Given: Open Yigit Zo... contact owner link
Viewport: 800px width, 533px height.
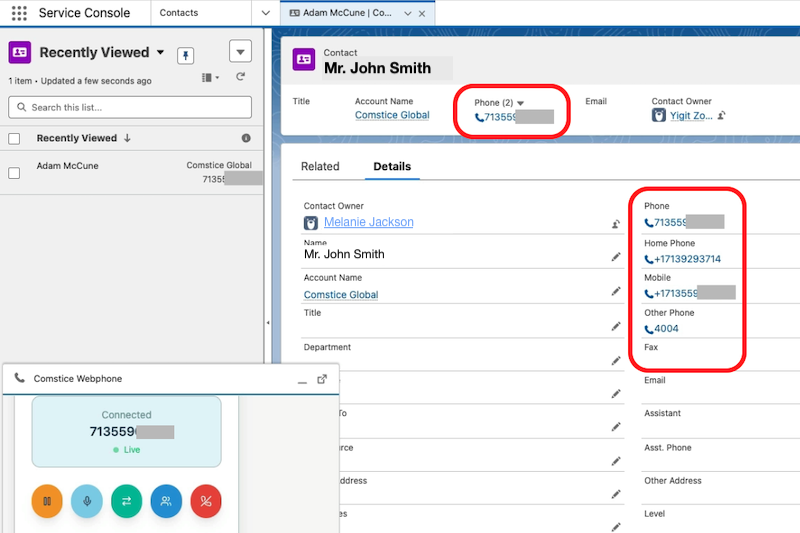Looking at the screenshot, I should 691,116.
